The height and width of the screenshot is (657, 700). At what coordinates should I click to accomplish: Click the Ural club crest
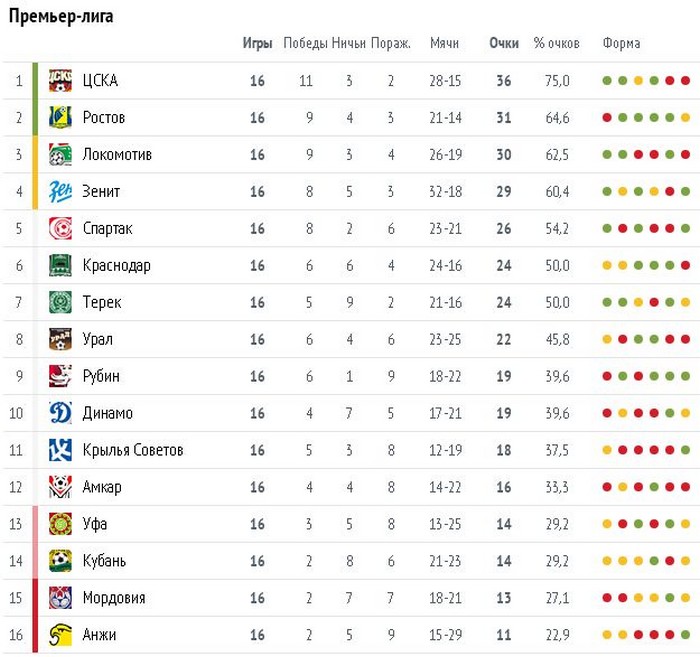[61, 340]
